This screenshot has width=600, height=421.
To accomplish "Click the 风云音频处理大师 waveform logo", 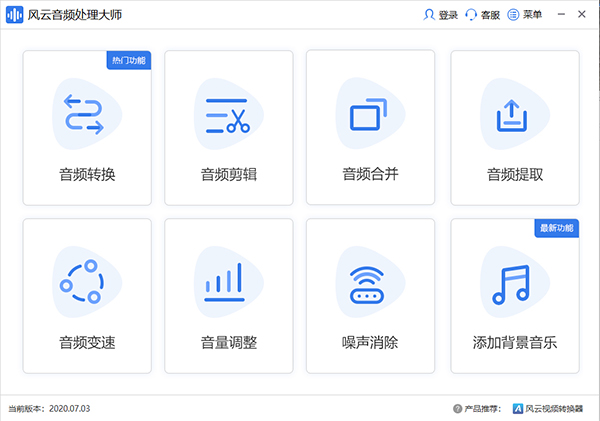I will click(15, 16).
